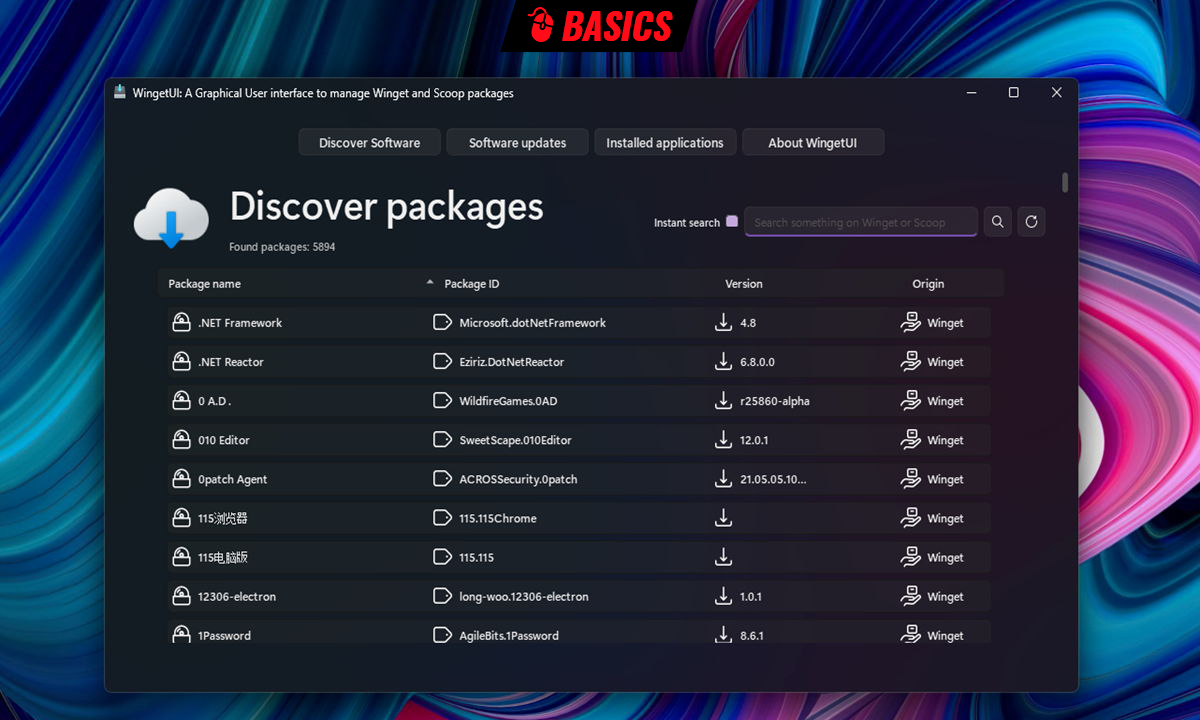Click the WingetUI app icon in title bar
1200x720 pixels.
pos(119,93)
